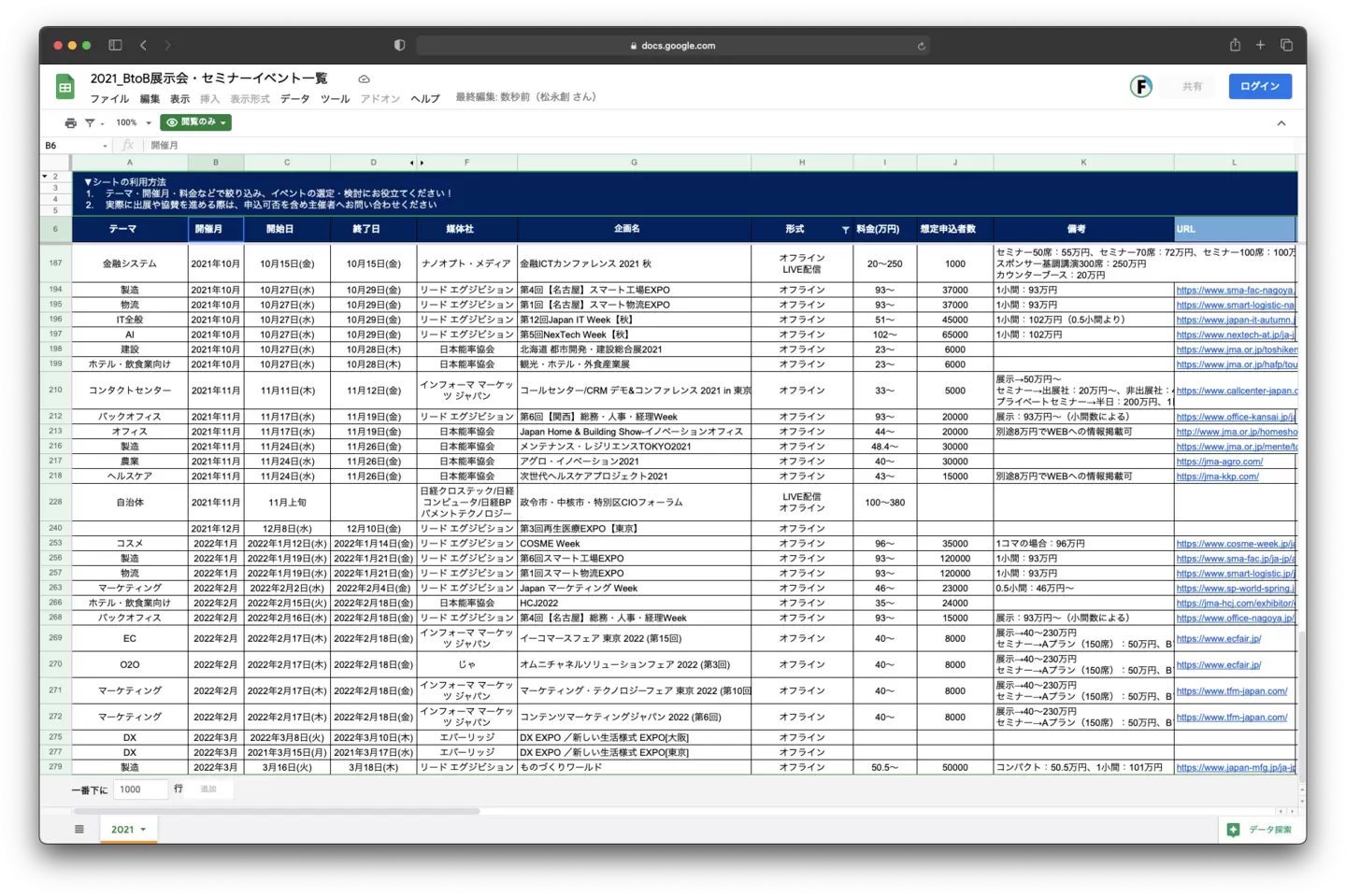Click the left arrow for hidden column E
Image resolution: width=1346 pixels, height=896 pixels.
[x=411, y=163]
